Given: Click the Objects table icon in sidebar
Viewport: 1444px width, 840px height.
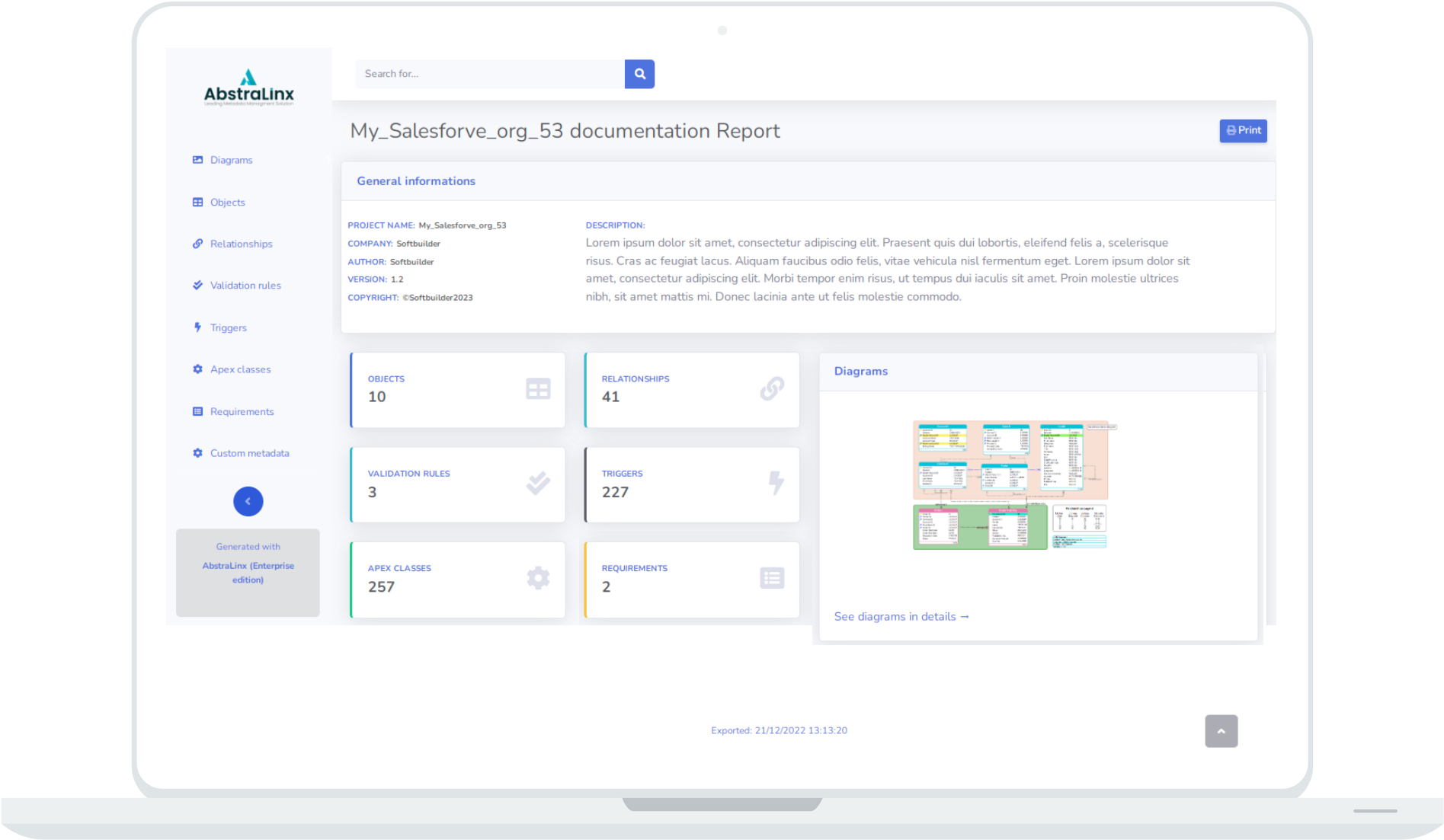Looking at the screenshot, I should 197,203.
